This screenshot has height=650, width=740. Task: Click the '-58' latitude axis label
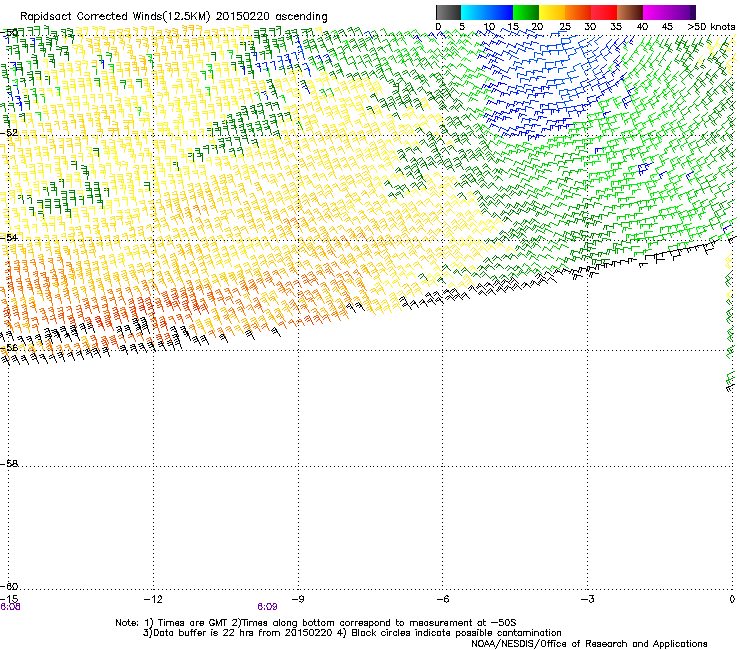[x=9, y=464]
